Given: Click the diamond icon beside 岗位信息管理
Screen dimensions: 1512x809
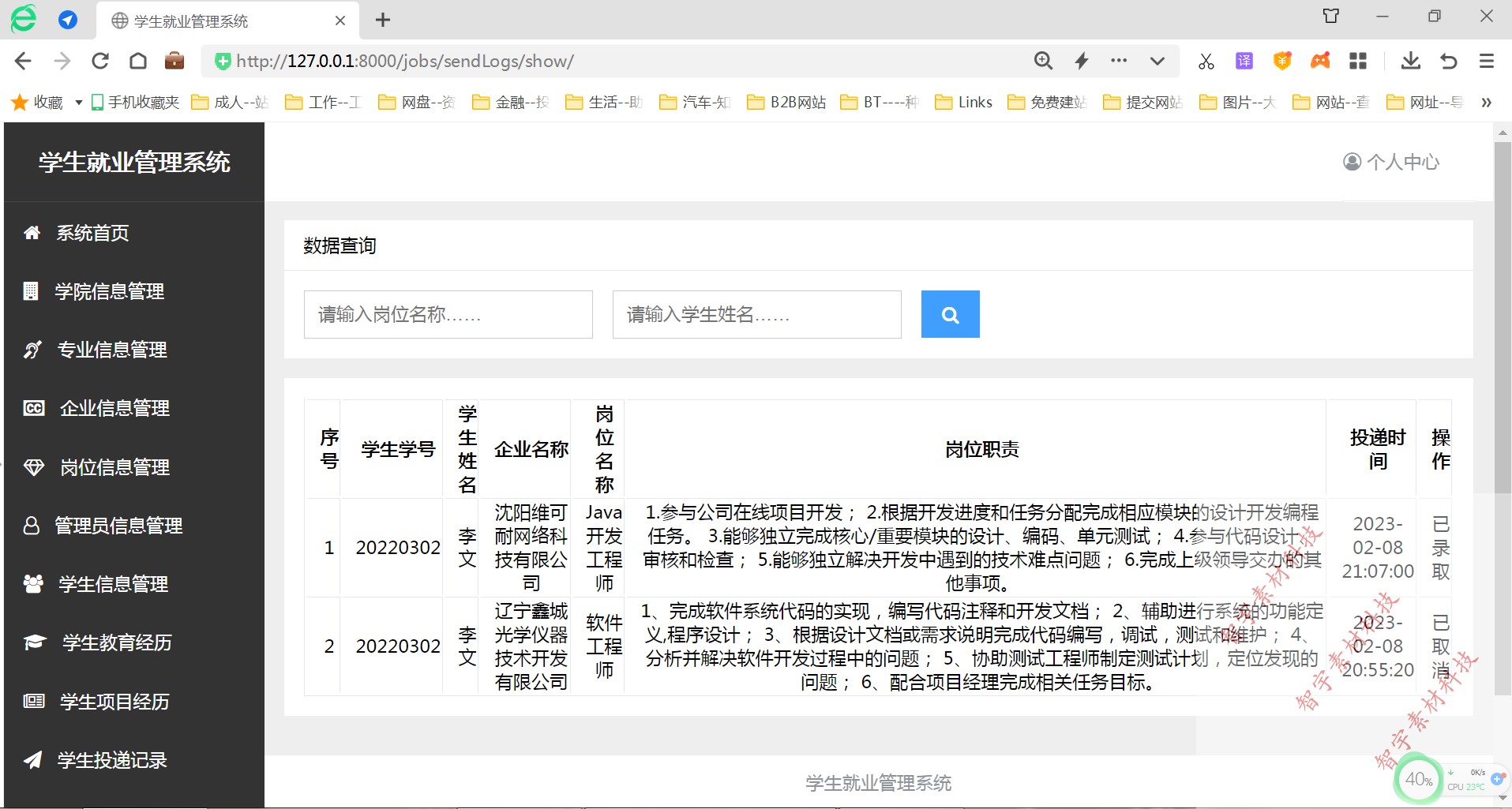Looking at the screenshot, I should [34, 467].
